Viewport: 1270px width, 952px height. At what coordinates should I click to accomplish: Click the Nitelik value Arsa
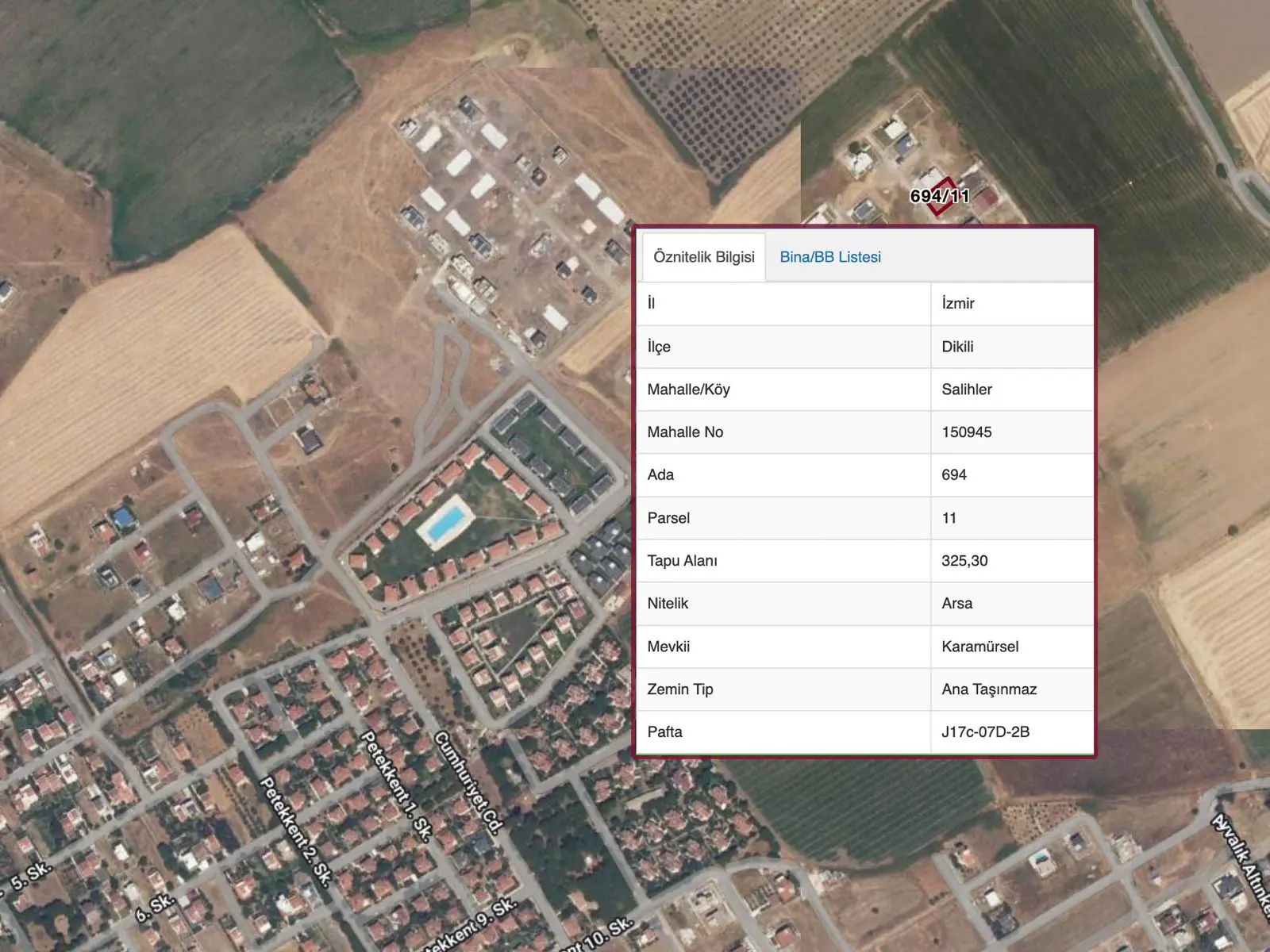tap(956, 604)
